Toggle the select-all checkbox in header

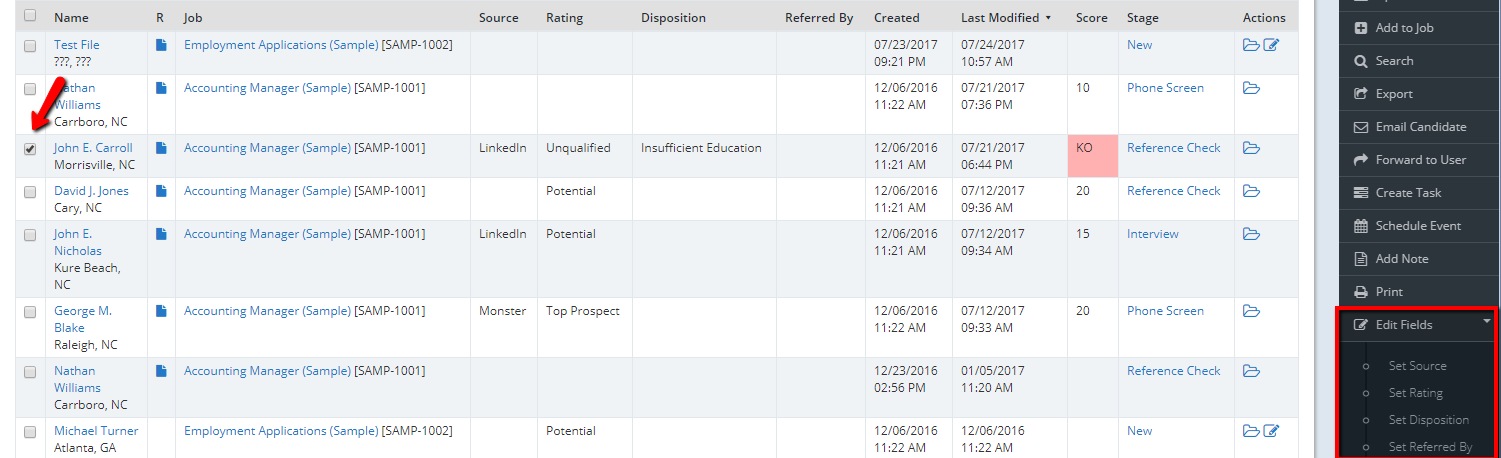(x=30, y=16)
